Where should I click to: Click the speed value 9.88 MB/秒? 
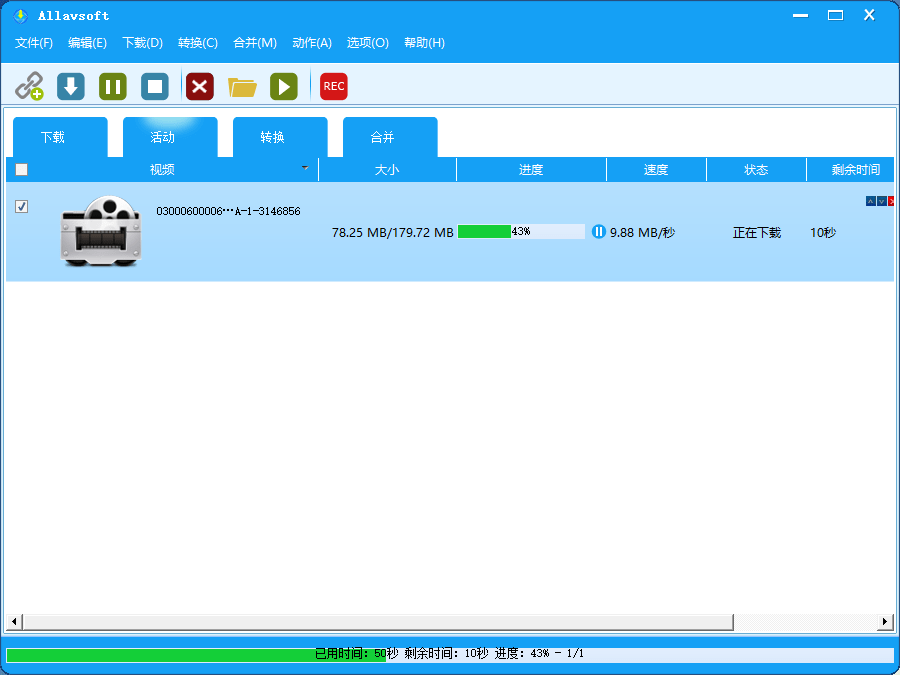click(x=642, y=232)
